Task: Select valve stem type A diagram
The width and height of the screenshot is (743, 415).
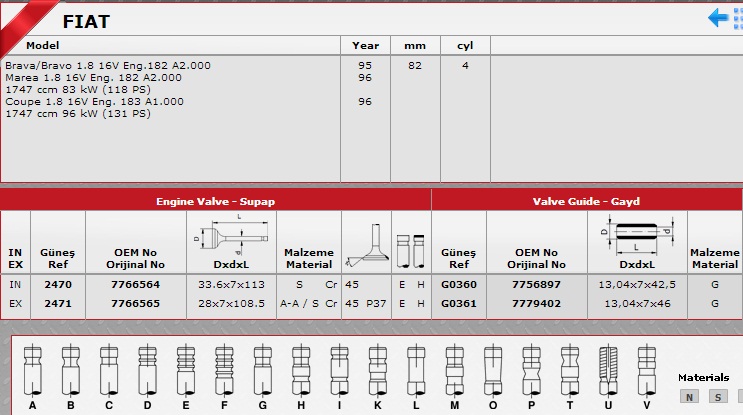Action: [x=33, y=371]
